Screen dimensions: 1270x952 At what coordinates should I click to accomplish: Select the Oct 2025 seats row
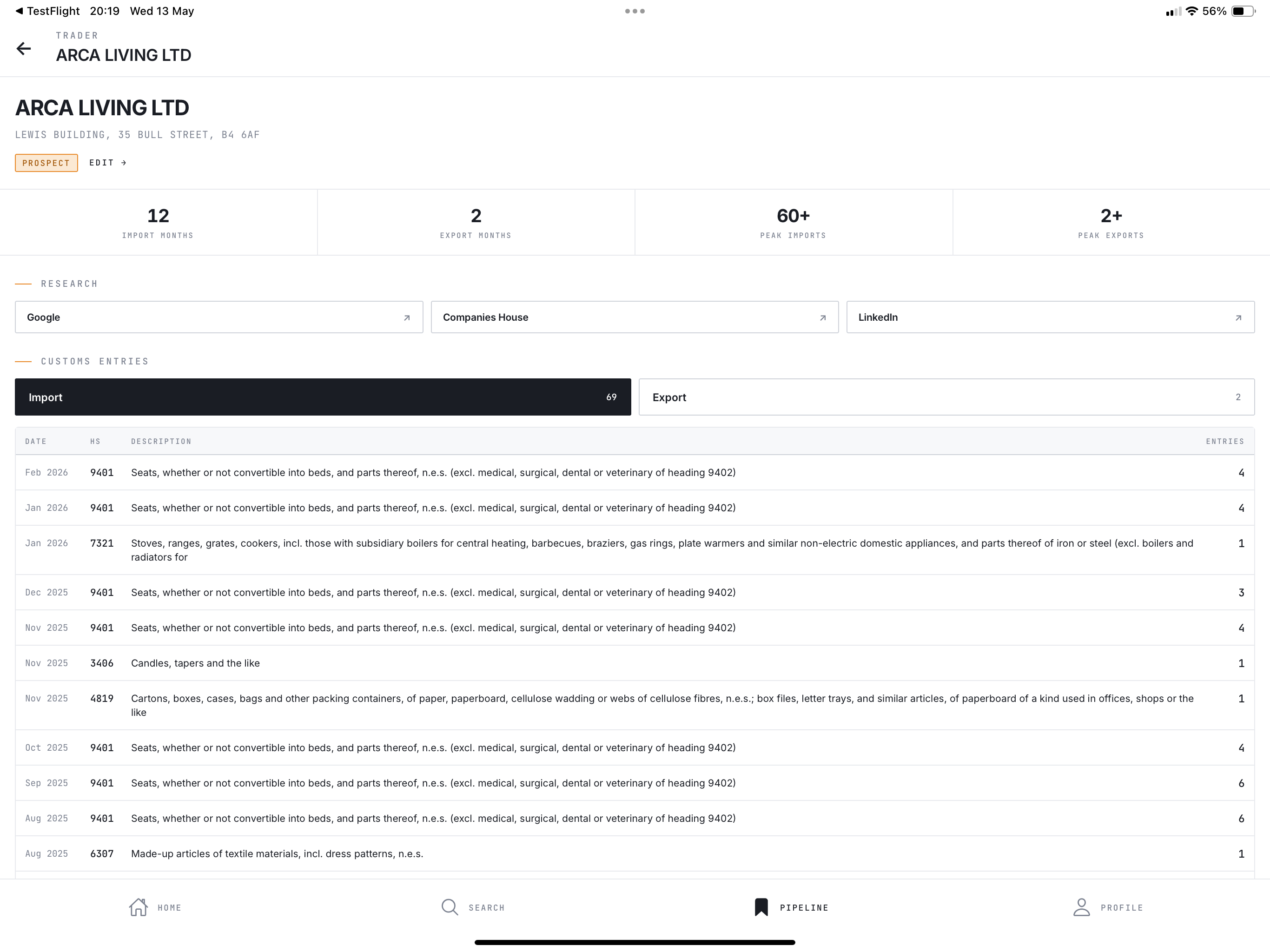[635, 747]
